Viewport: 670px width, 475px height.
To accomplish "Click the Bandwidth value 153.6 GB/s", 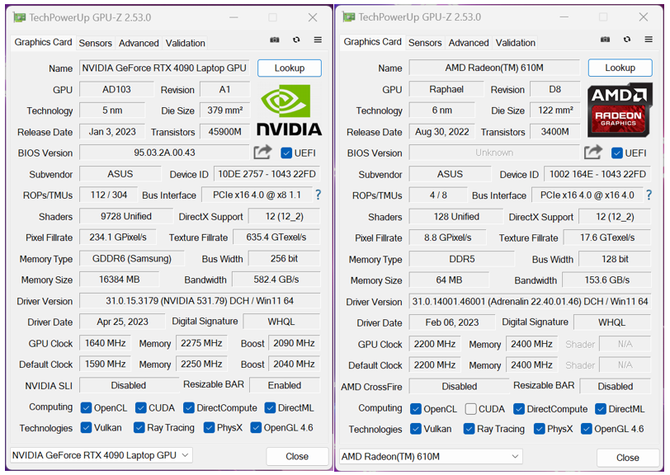I will coord(607,280).
